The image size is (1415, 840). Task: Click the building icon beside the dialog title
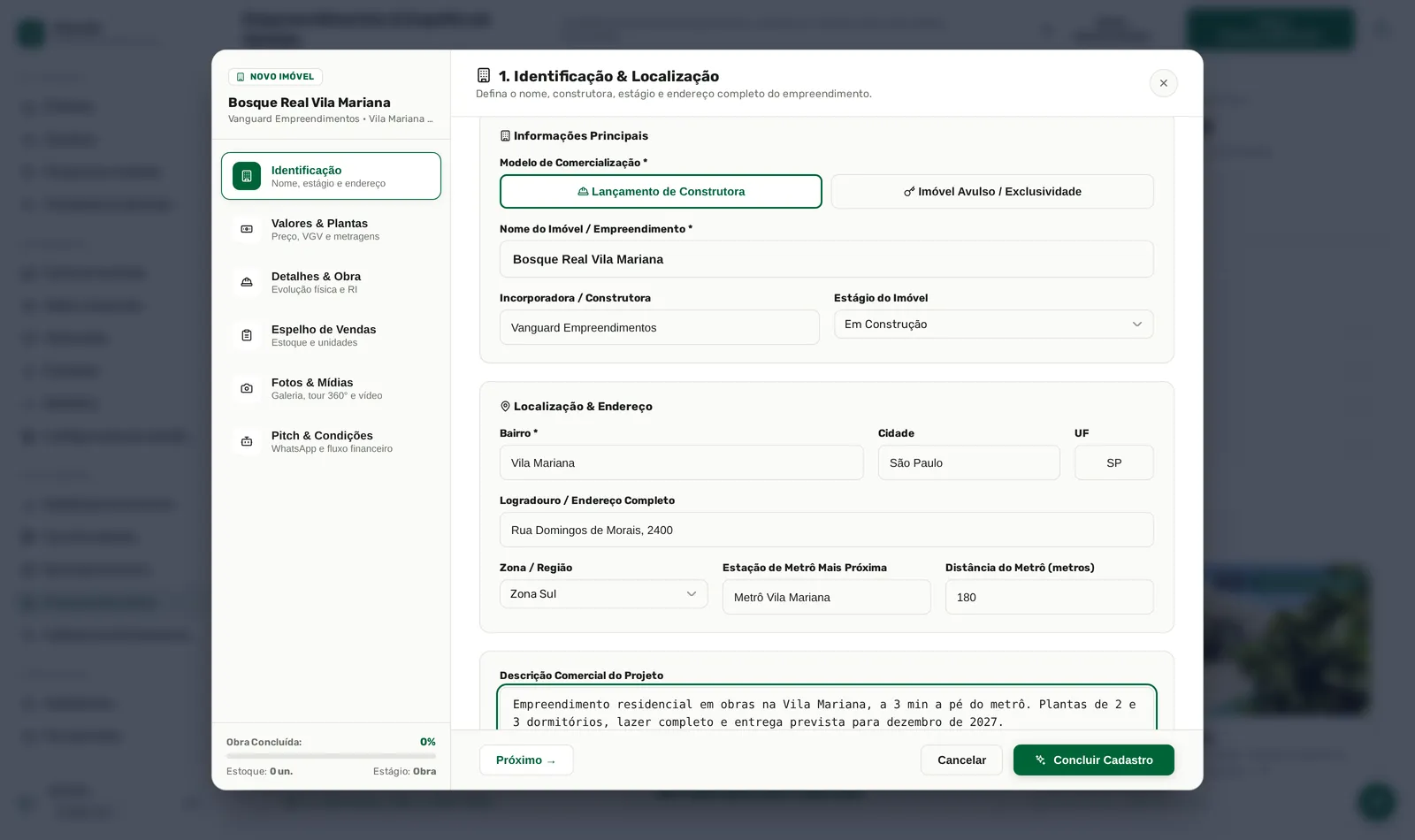(x=484, y=75)
